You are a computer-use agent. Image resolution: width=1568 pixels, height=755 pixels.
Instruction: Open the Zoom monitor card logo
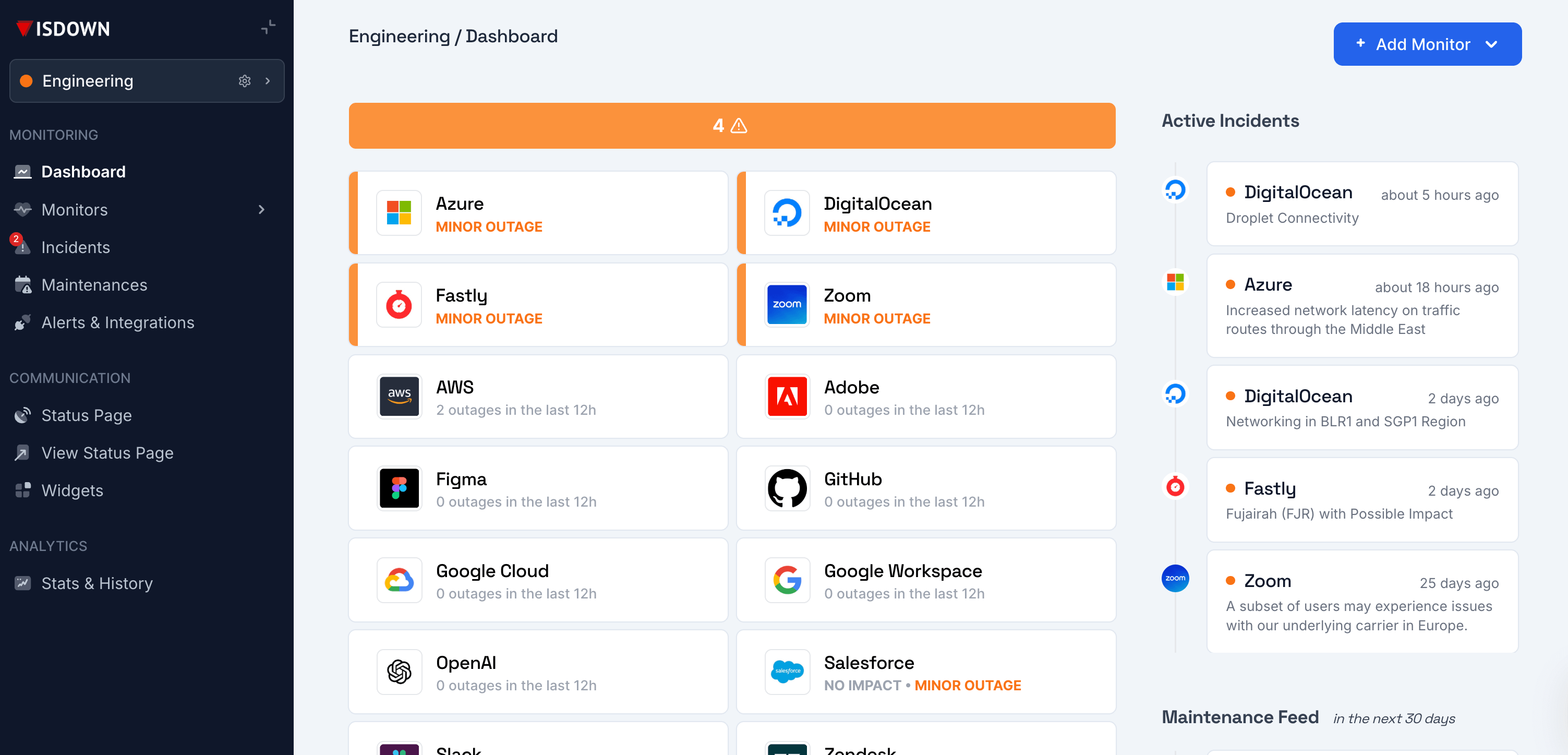787,305
